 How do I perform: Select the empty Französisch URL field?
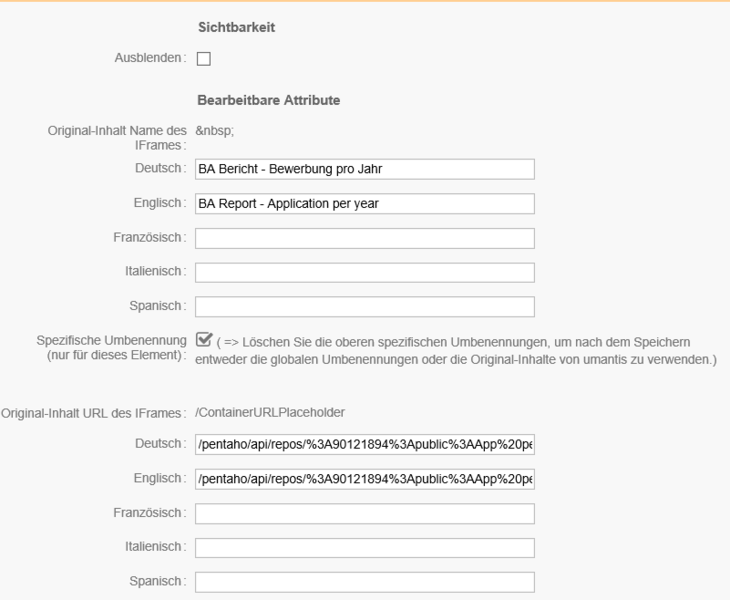pos(364,514)
